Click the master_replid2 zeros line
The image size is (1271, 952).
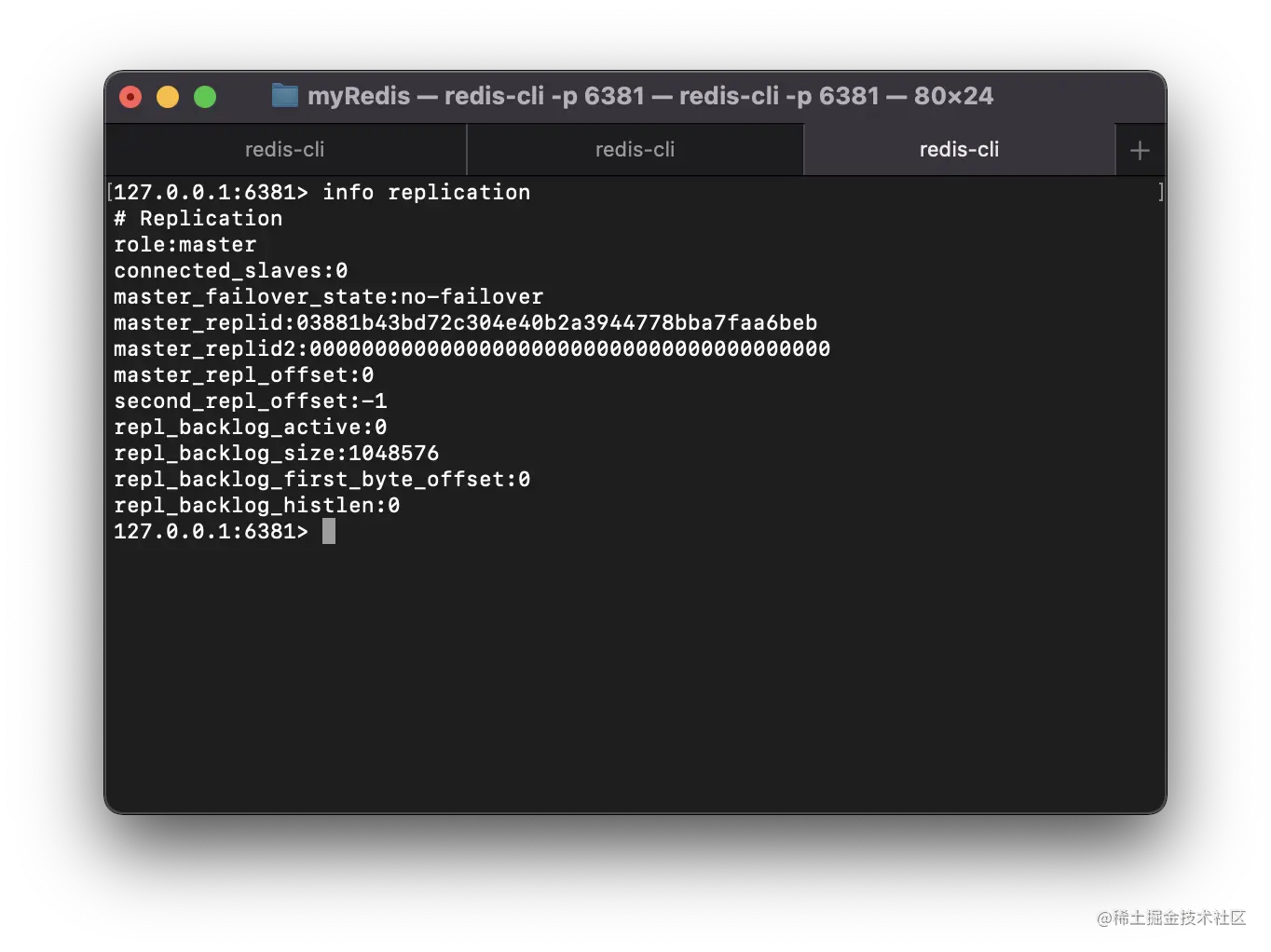click(471, 348)
